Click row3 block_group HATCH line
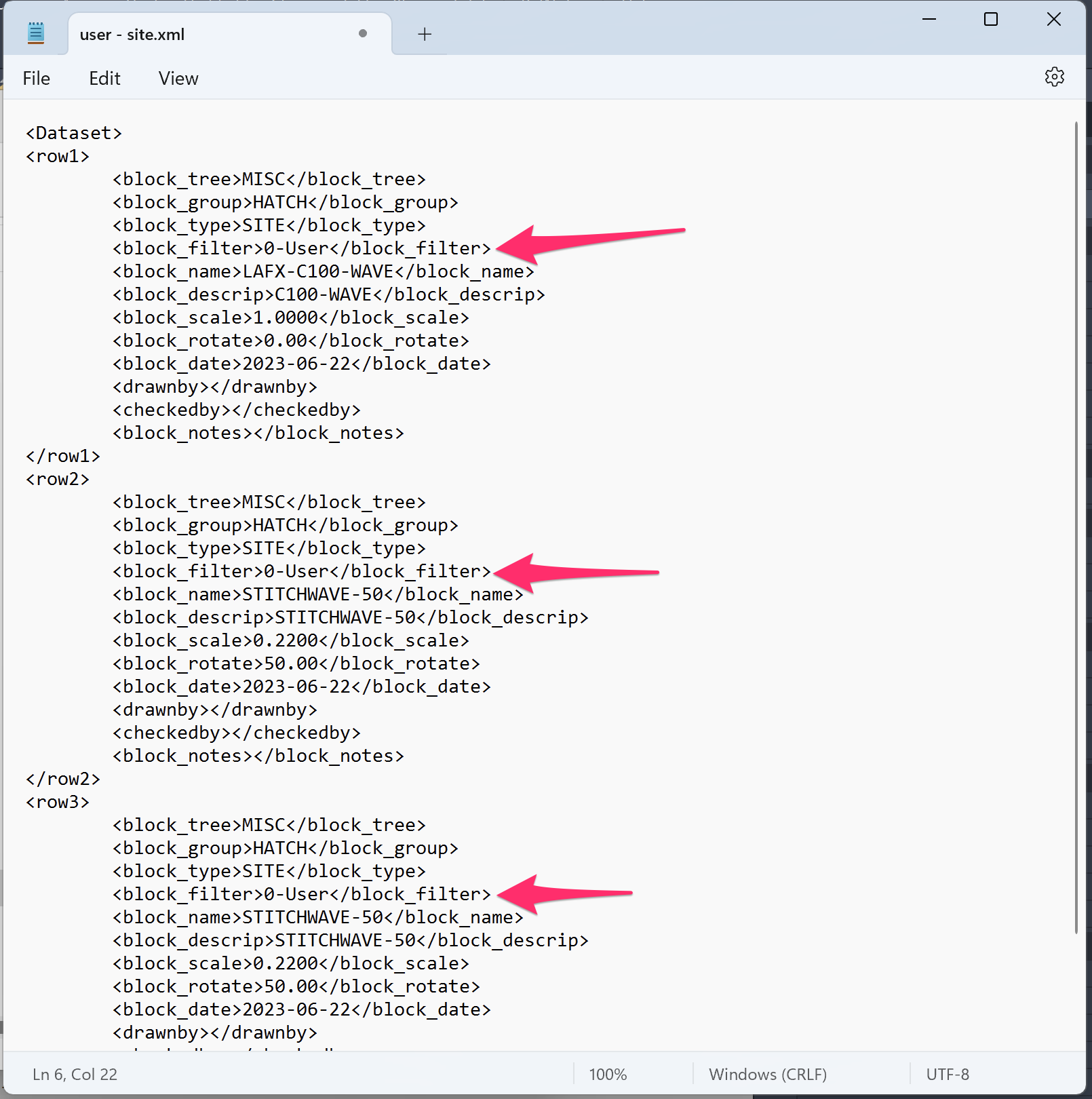 pos(286,848)
